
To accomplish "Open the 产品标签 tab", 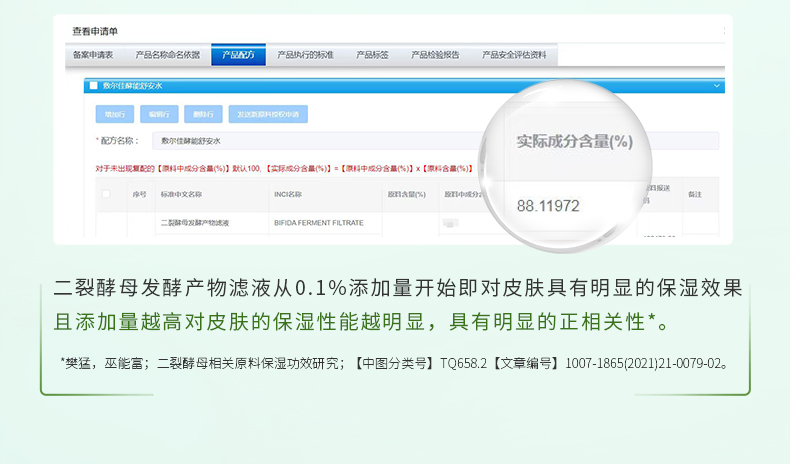I will (x=372, y=55).
